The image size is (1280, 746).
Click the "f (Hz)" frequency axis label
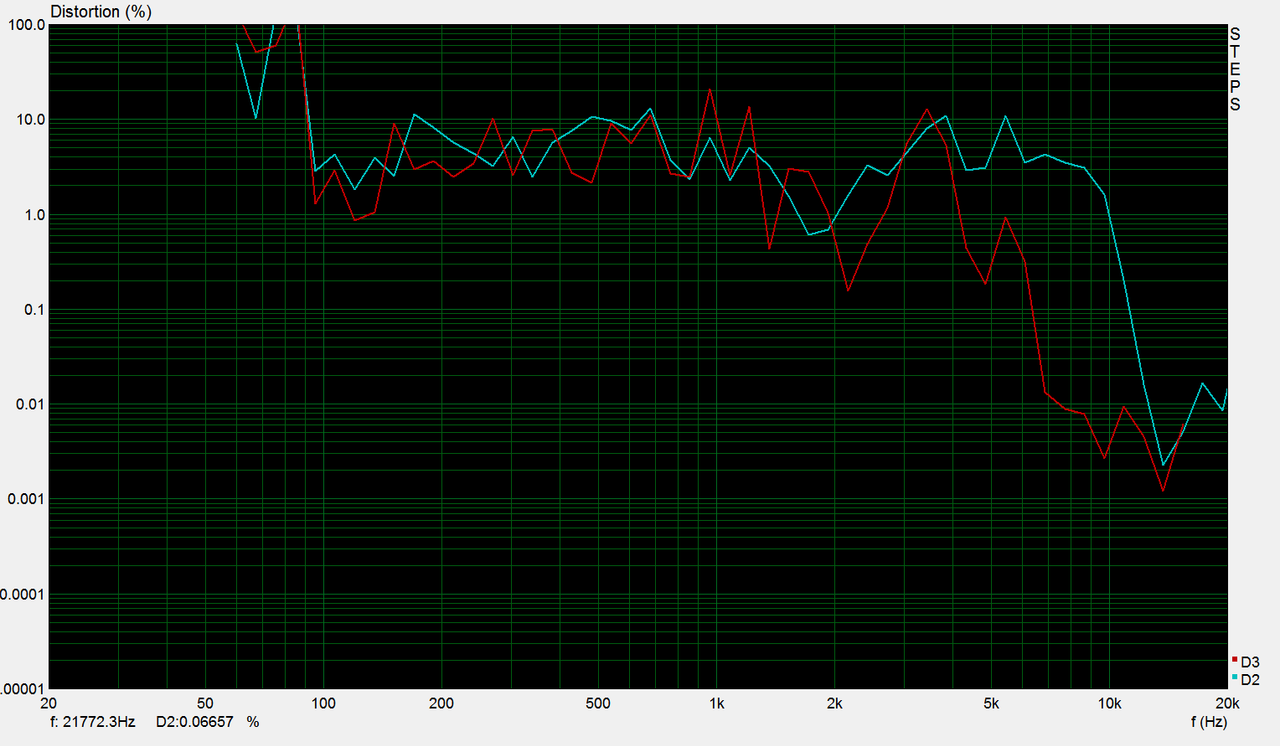1207,721
